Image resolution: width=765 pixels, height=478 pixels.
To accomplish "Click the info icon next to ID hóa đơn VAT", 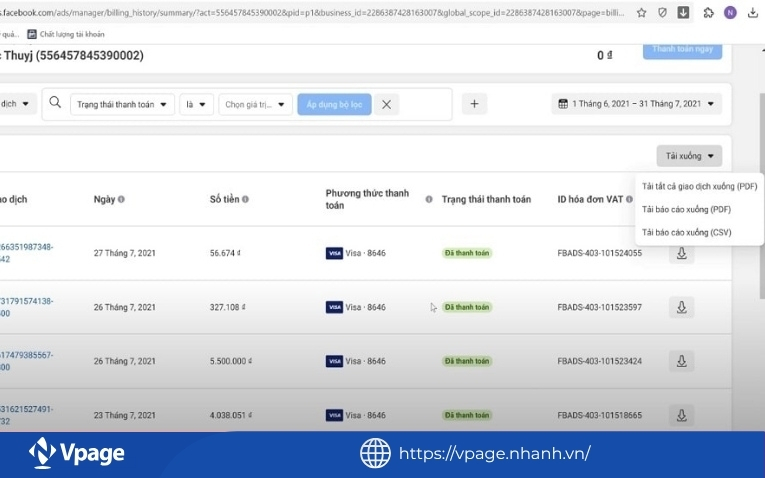I will pos(629,199).
